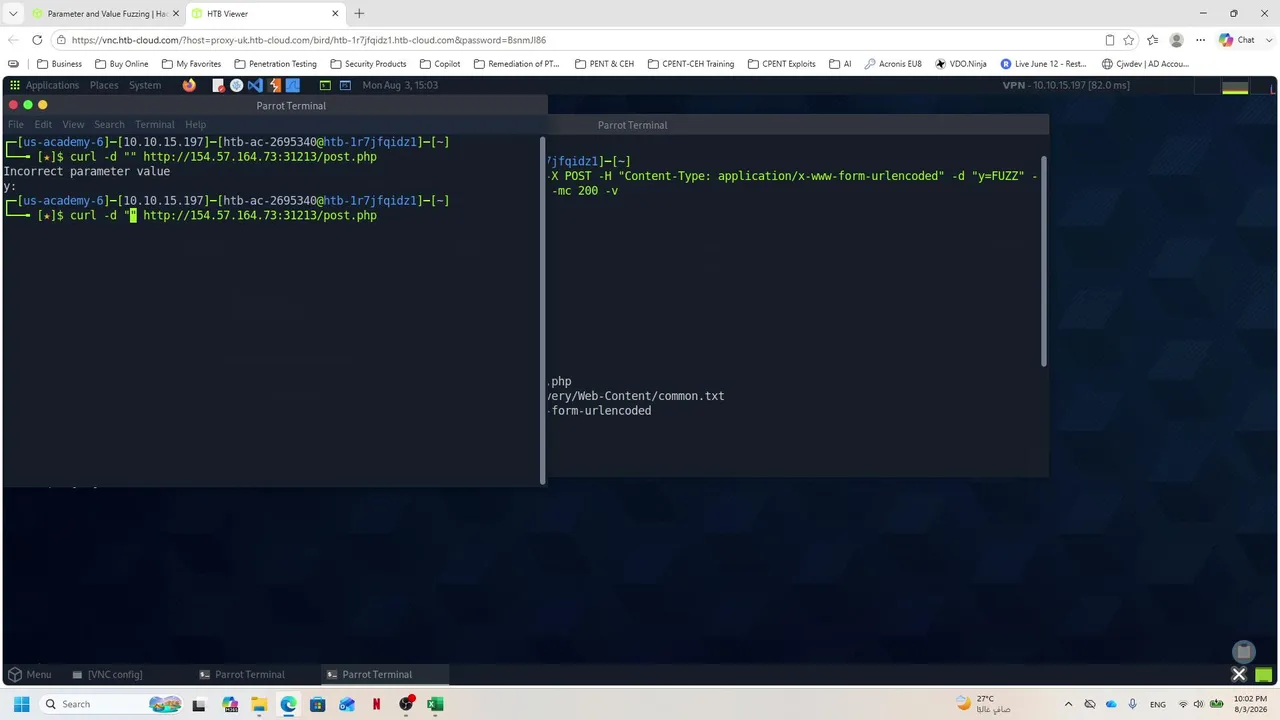Open the Business bookmarks folder
Screen dimensions: 1280x720
59,64
